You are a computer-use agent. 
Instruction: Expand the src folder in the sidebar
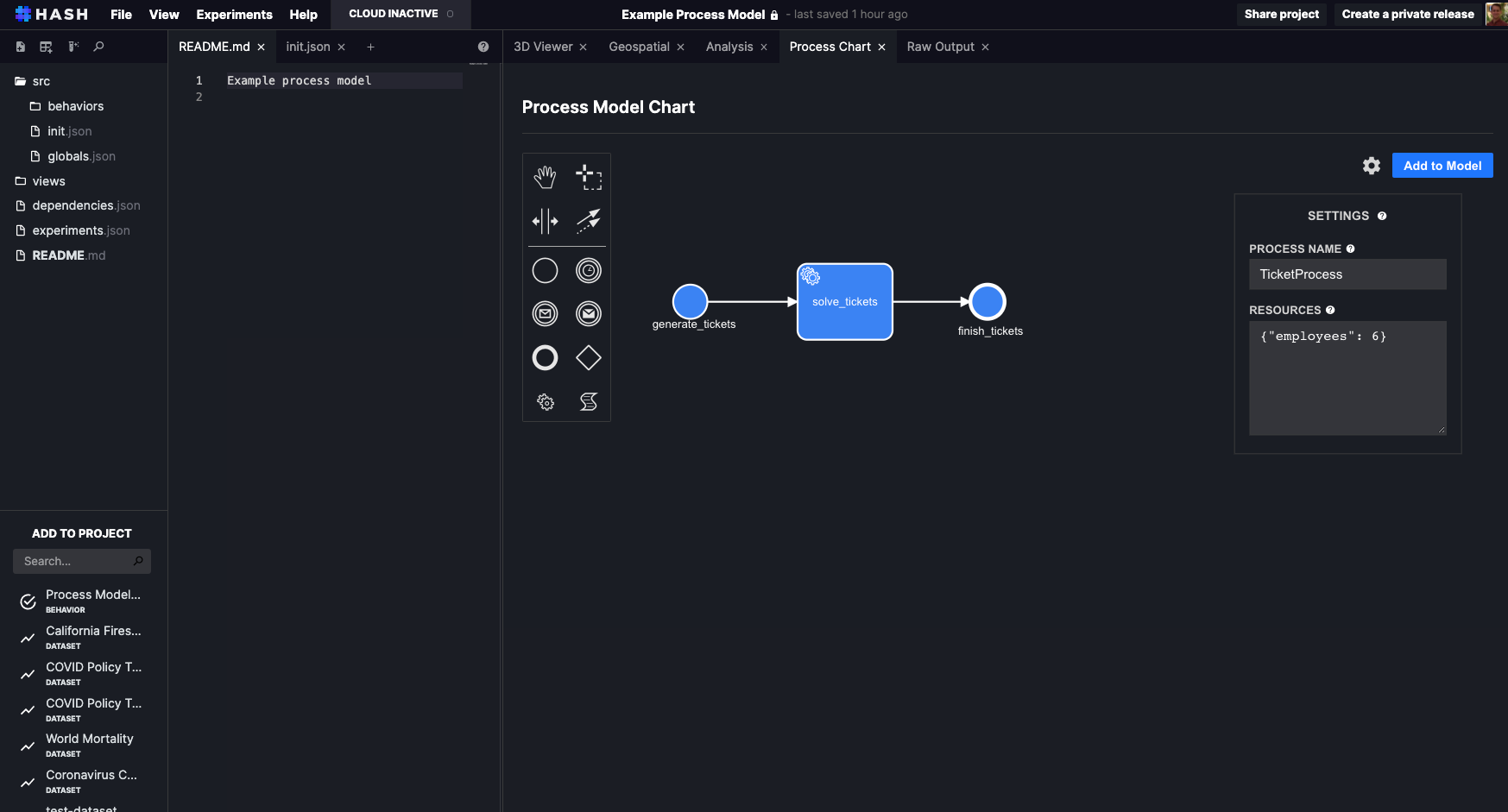point(41,80)
